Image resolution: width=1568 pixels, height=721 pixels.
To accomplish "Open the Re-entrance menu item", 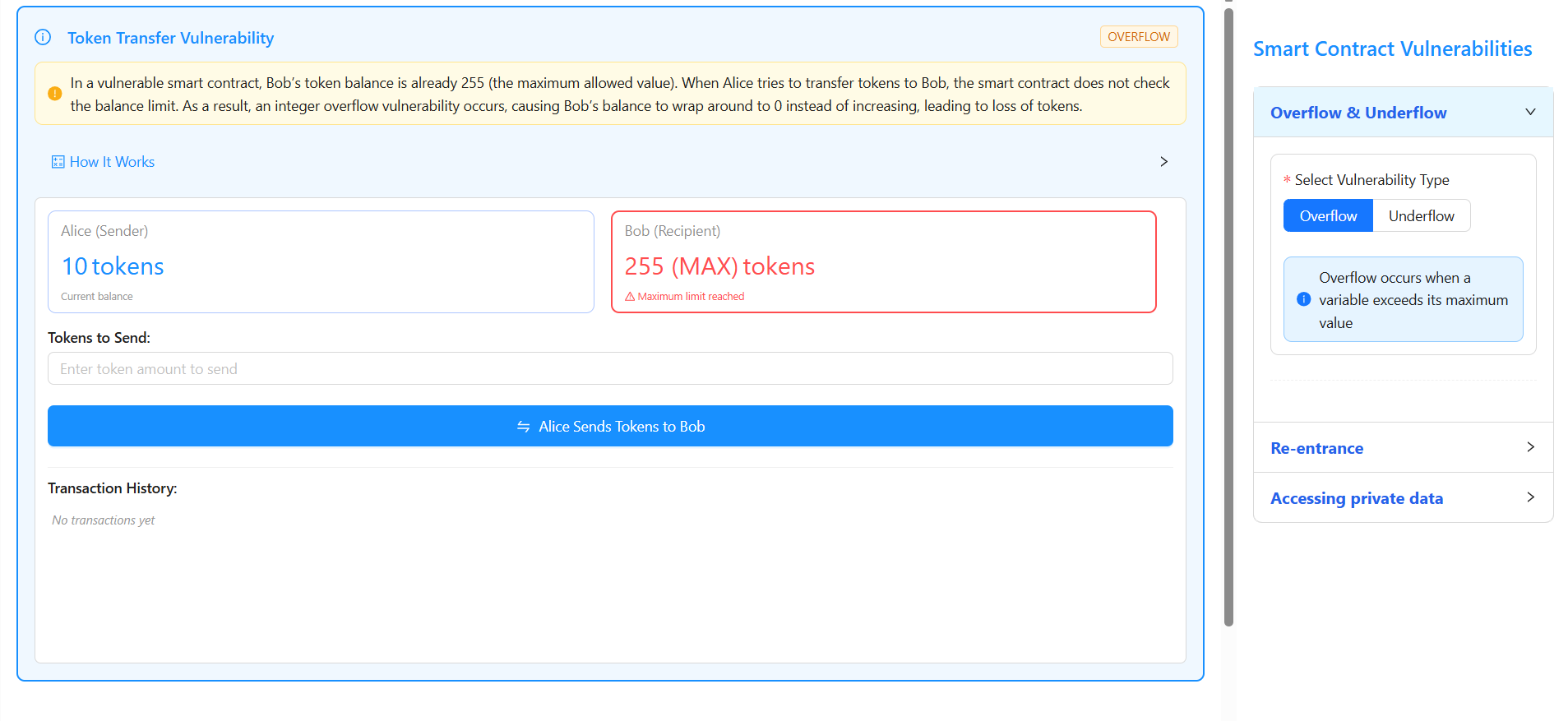I will 1316,448.
